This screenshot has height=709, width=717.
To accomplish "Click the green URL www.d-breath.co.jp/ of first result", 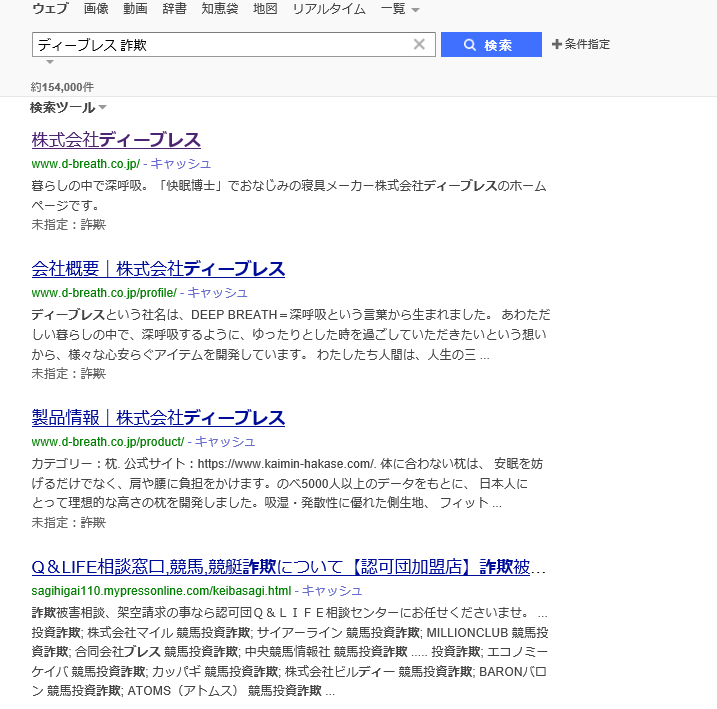I will coord(86,164).
